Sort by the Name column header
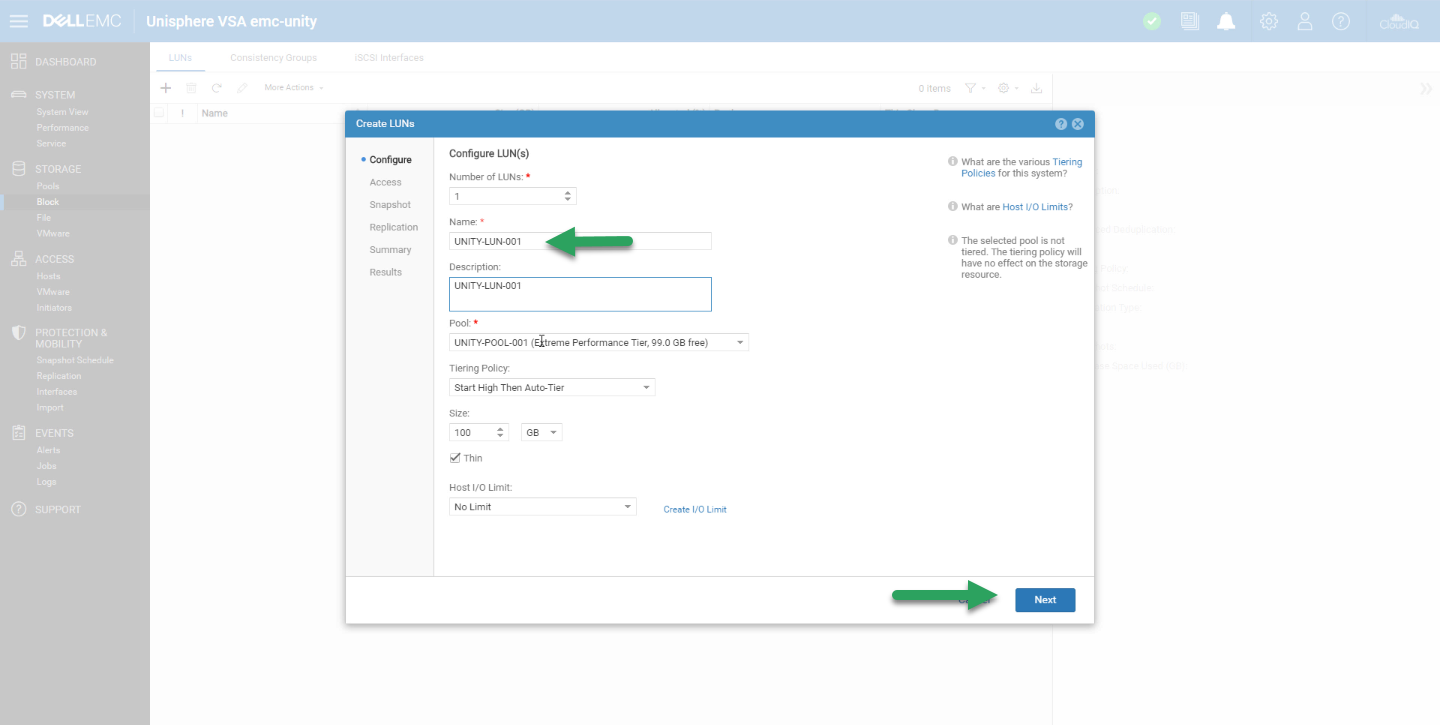The image size is (1440, 725). 214,113
